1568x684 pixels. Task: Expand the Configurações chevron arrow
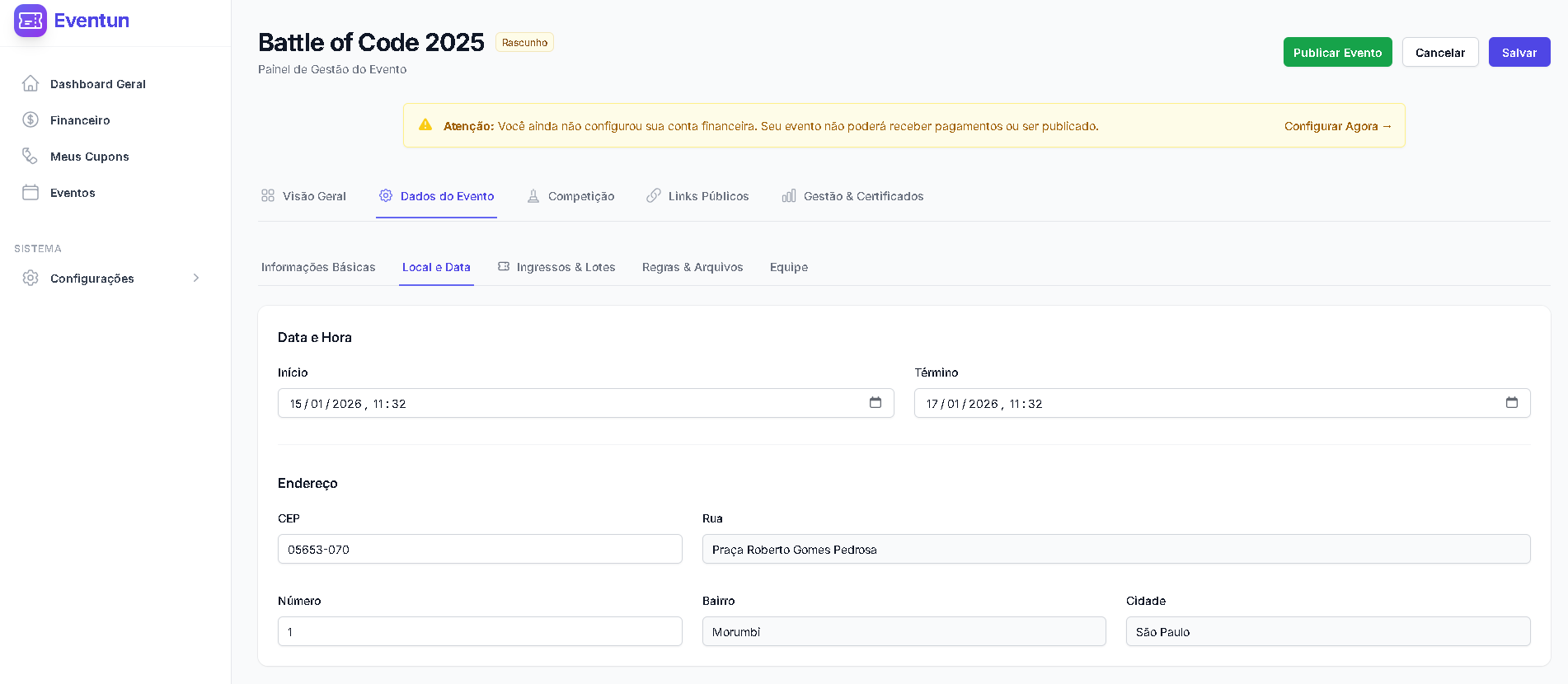pos(196,279)
